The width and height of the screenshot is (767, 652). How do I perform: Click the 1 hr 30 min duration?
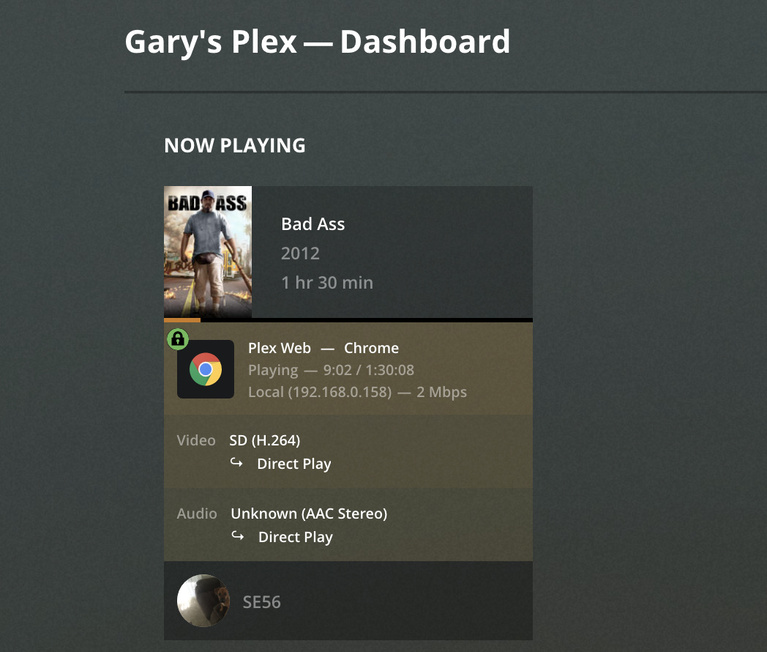[327, 283]
